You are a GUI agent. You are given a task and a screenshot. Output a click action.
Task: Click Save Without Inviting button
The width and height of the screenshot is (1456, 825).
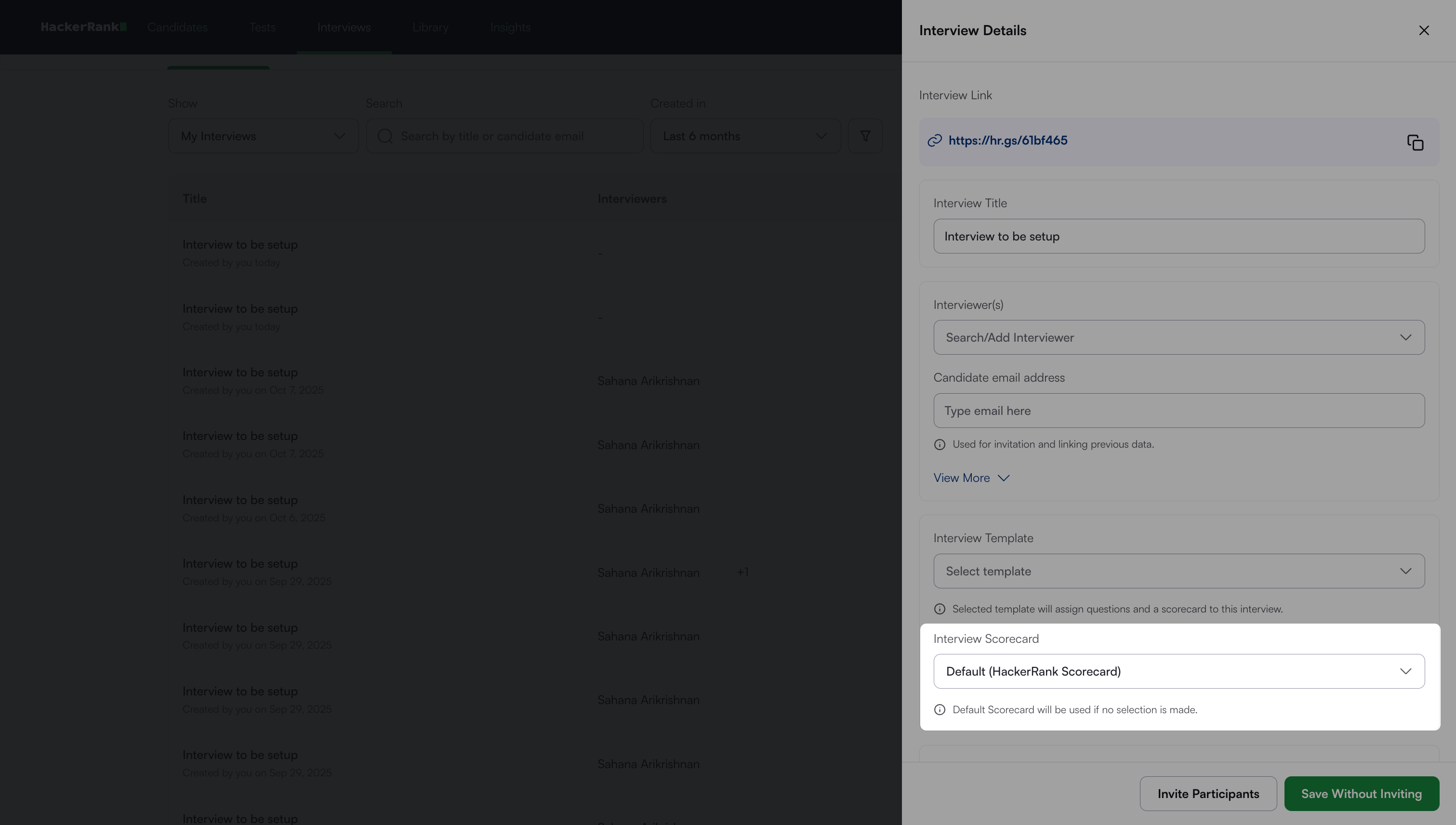[1361, 794]
